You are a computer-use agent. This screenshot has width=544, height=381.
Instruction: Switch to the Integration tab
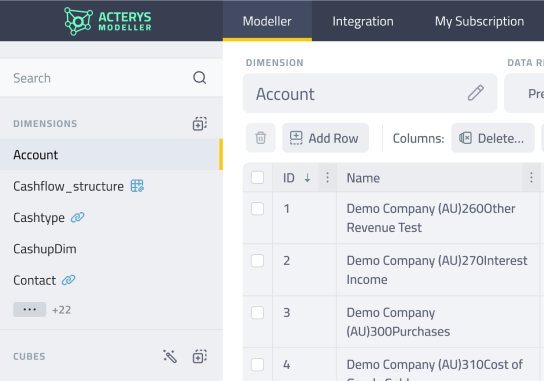[363, 21]
